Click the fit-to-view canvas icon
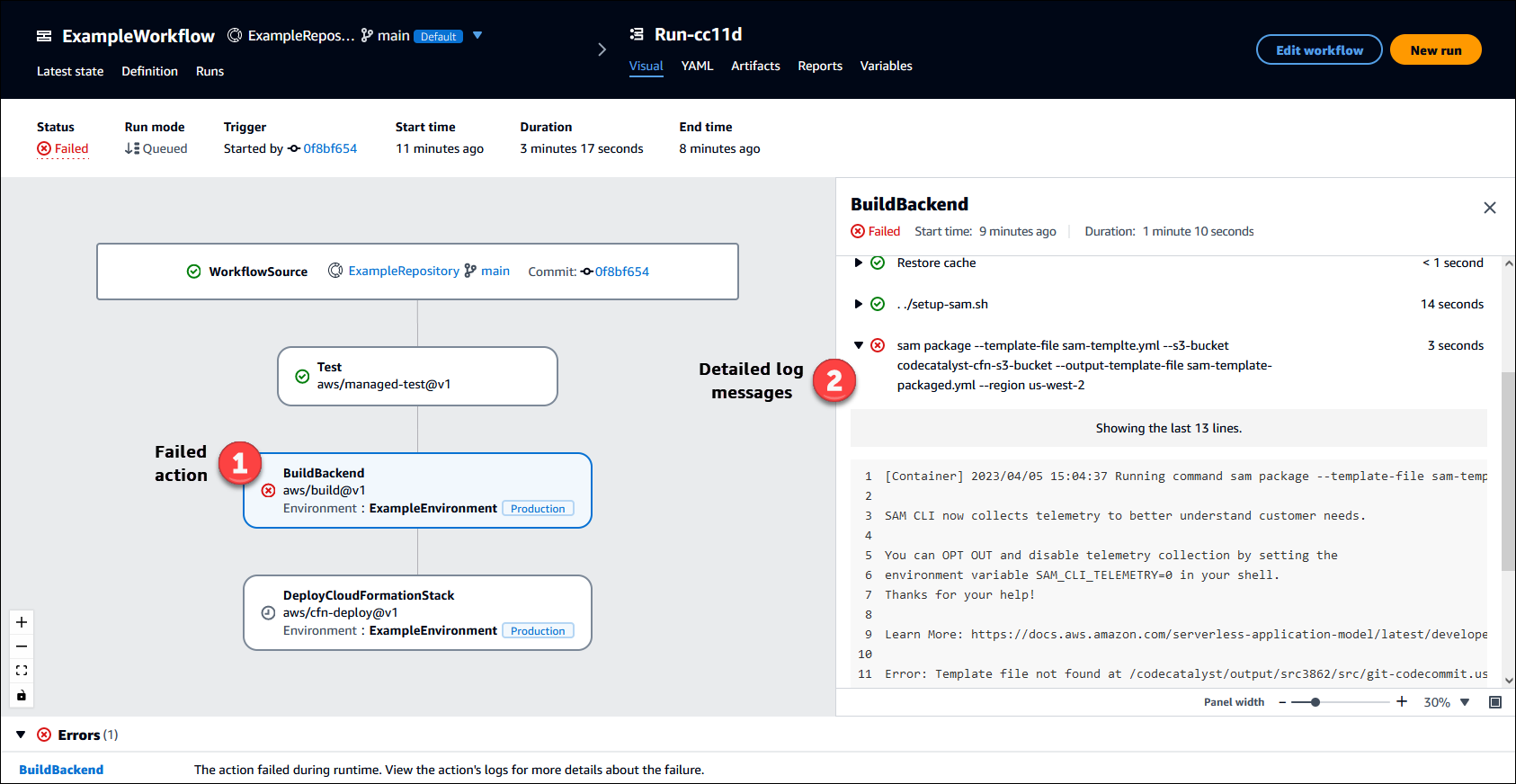The image size is (1516, 784). coord(22,671)
